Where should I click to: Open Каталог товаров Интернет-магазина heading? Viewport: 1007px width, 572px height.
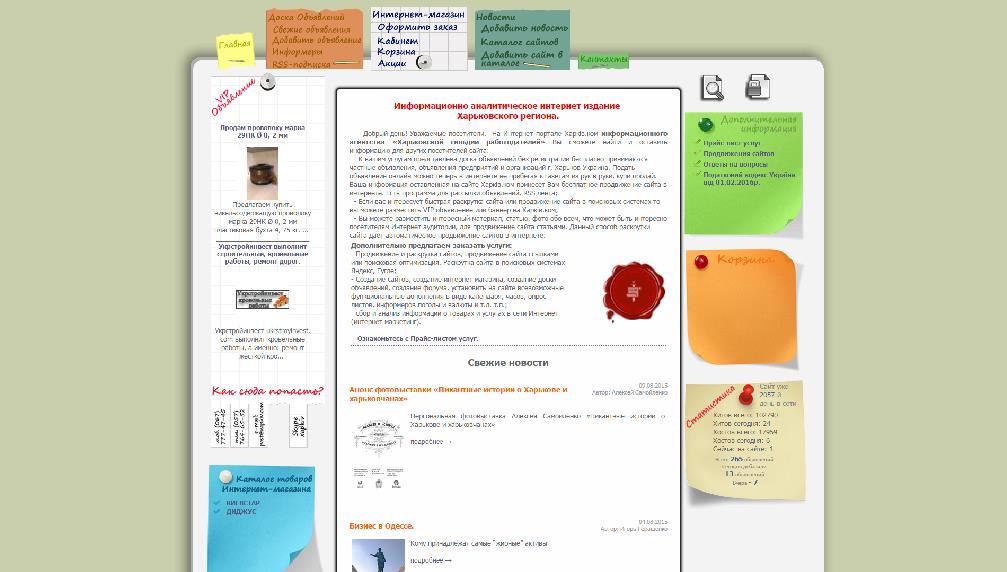[x=267, y=483]
